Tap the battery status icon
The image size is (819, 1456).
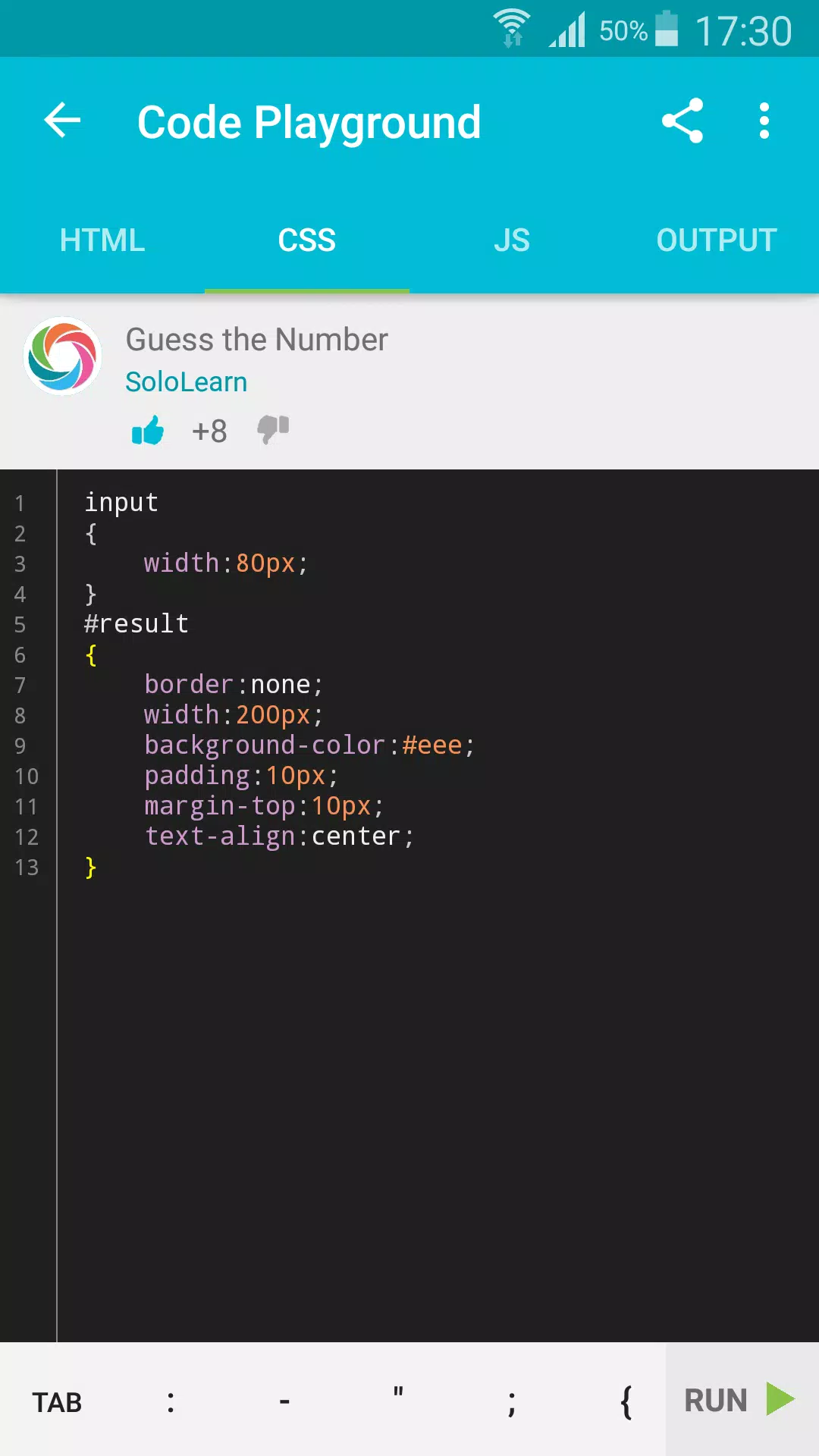(x=667, y=29)
